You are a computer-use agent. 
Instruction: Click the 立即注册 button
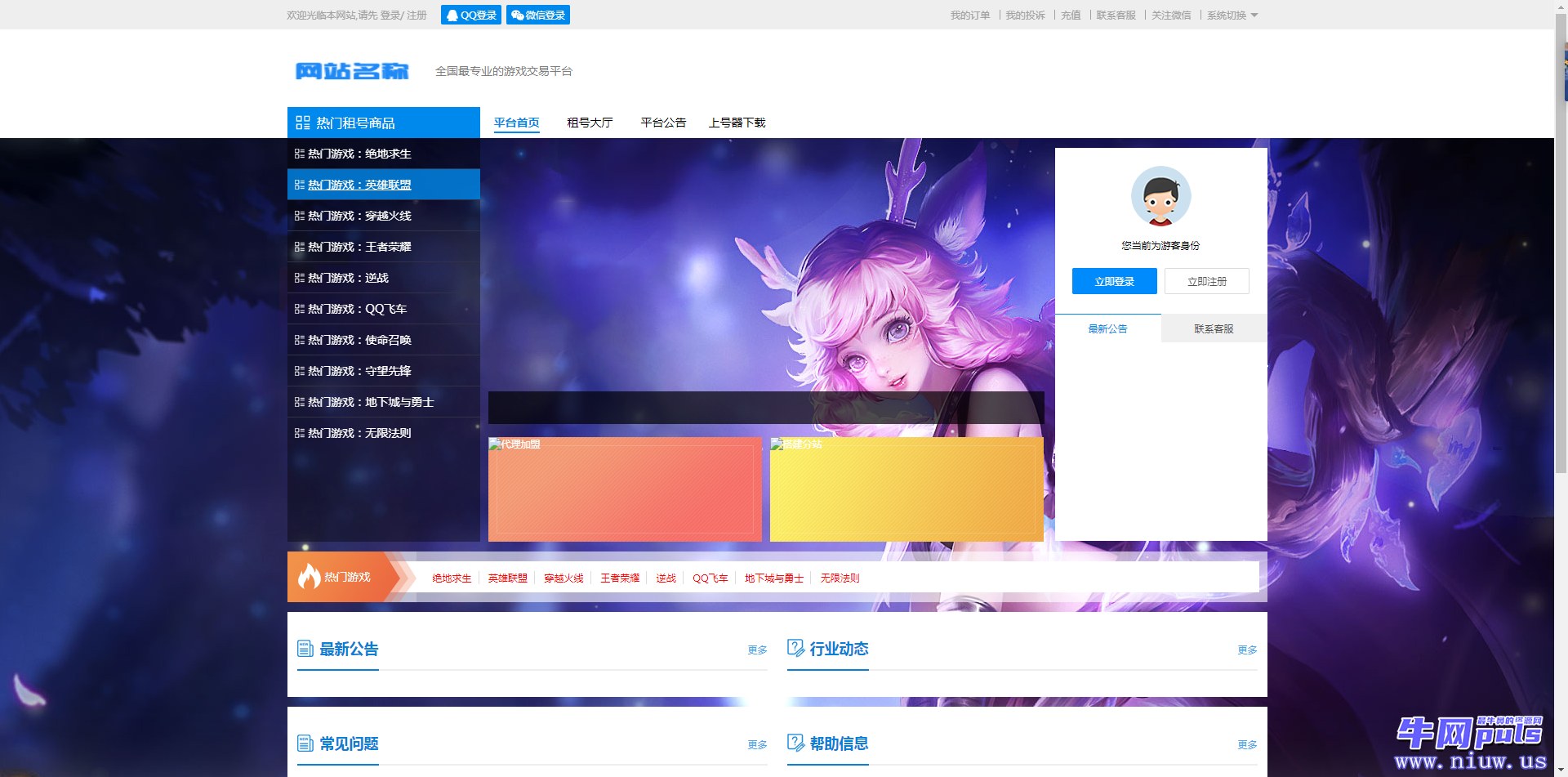point(1207,281)
